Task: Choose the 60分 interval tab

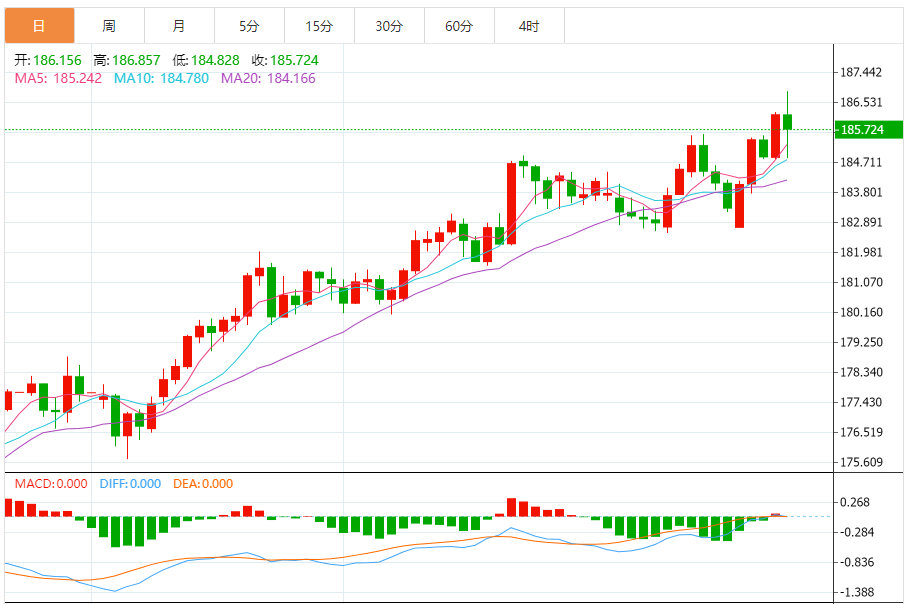Action: click(459, 26)
